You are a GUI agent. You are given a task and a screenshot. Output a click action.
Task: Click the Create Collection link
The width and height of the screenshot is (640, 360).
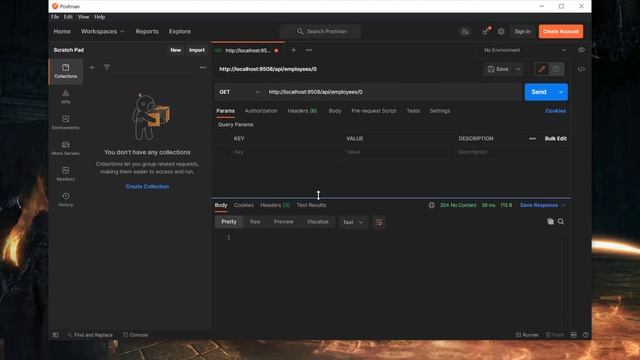[147, 186]
